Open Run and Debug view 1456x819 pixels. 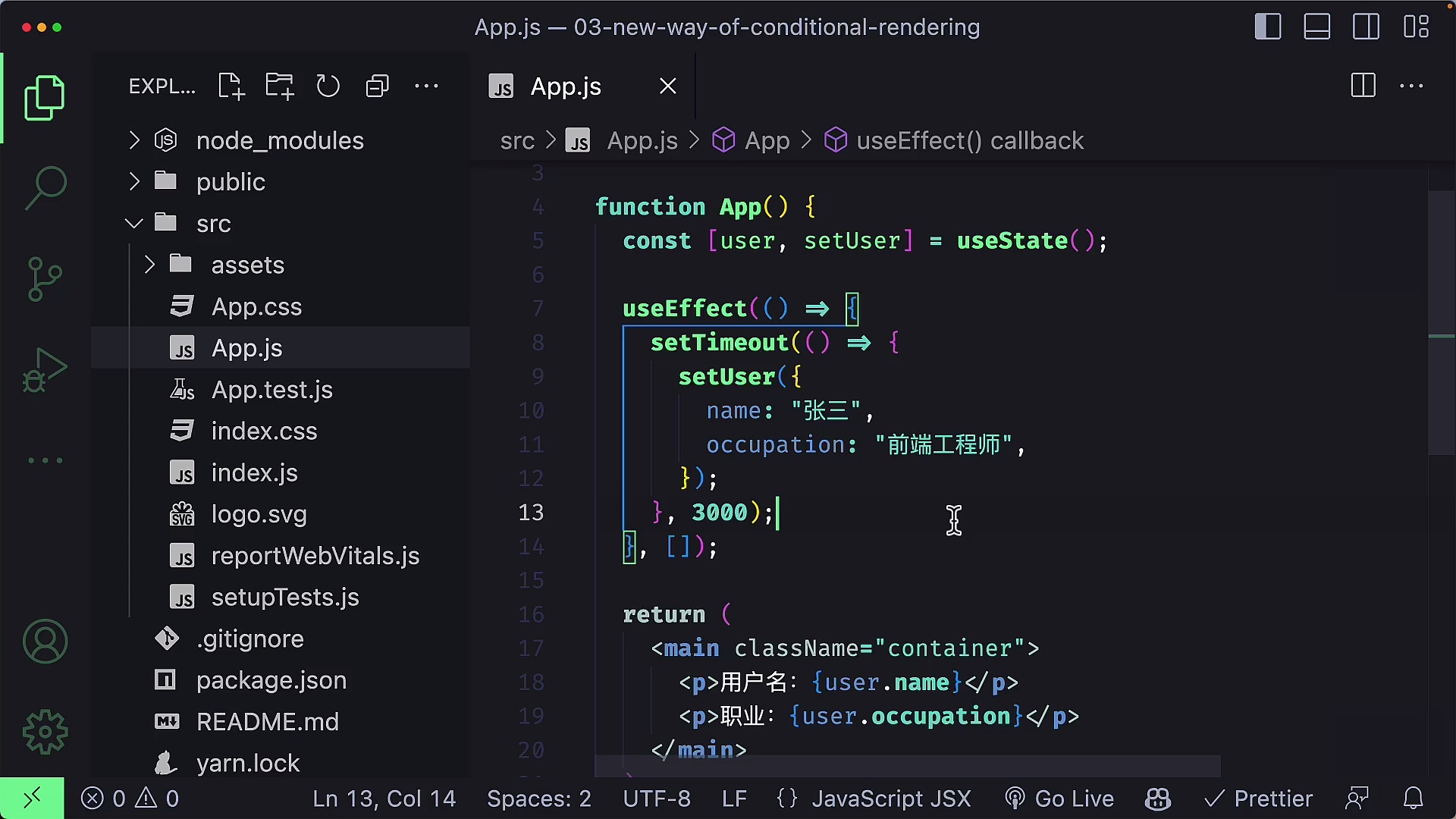click(x=45, y=369)
